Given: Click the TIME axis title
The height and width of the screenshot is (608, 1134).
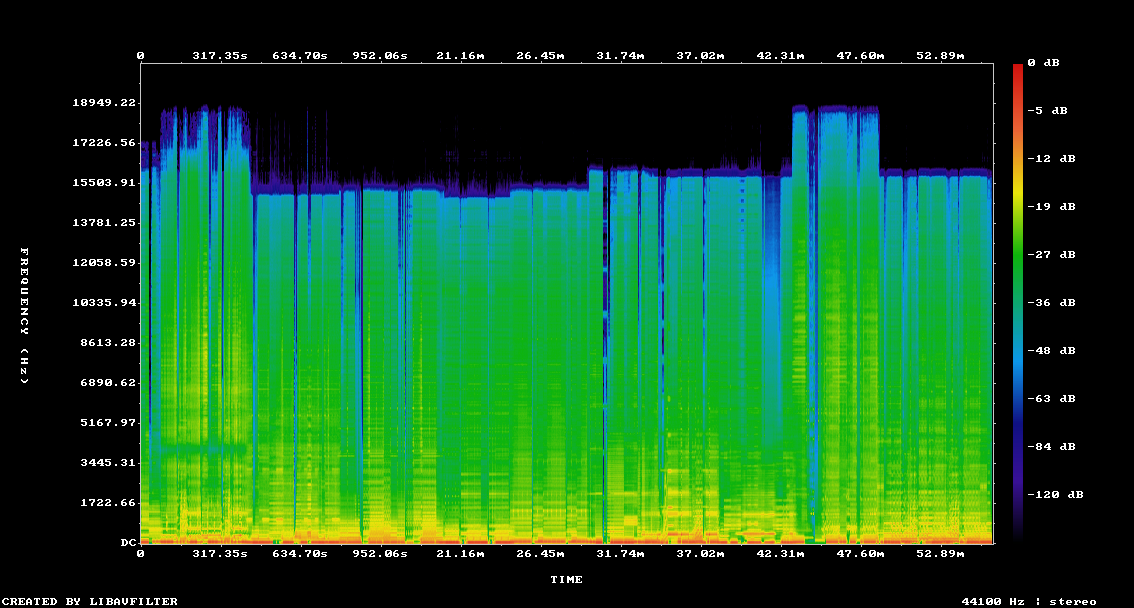Looking at the screenshot, I should click(x=566, y=580).
